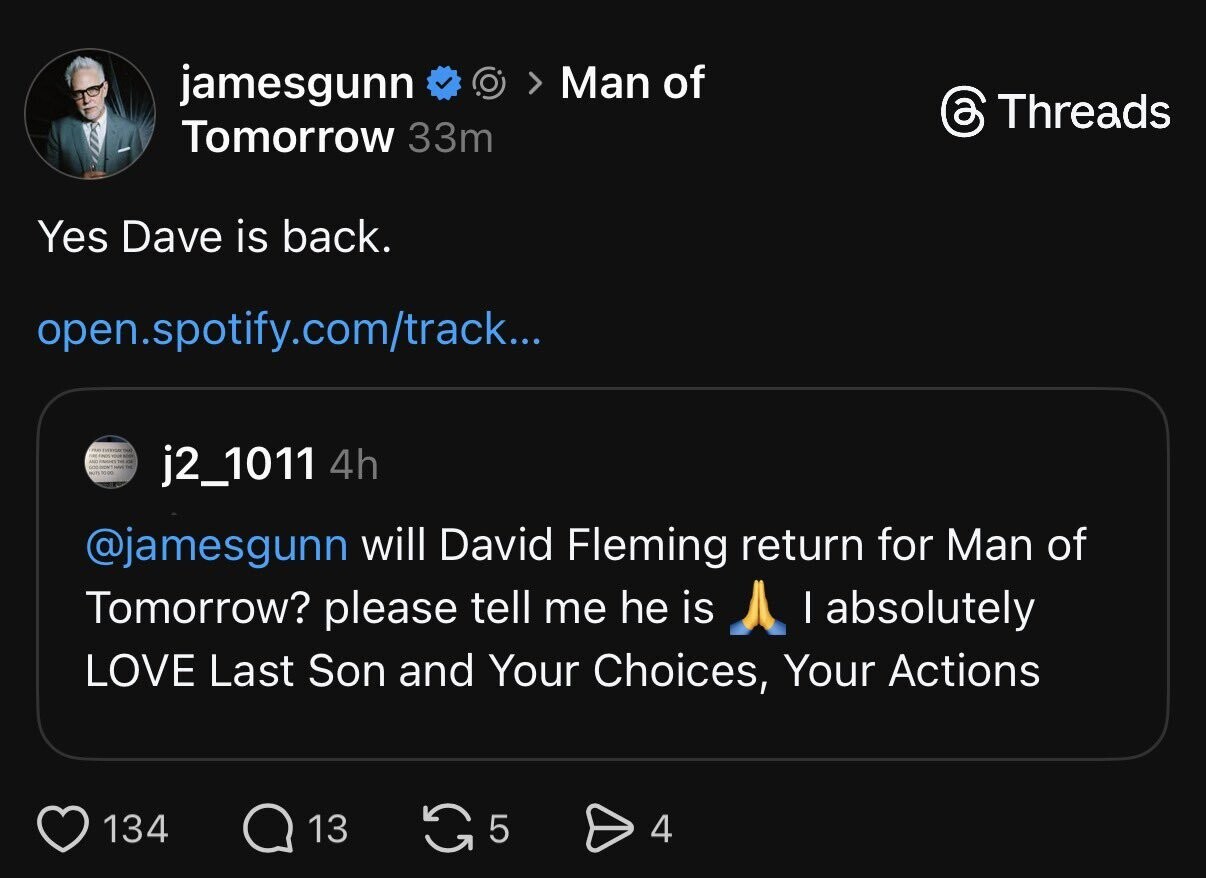The image size is (1206, 878).
Task: Tap the 33m timestamp
Action: [450, 138]
